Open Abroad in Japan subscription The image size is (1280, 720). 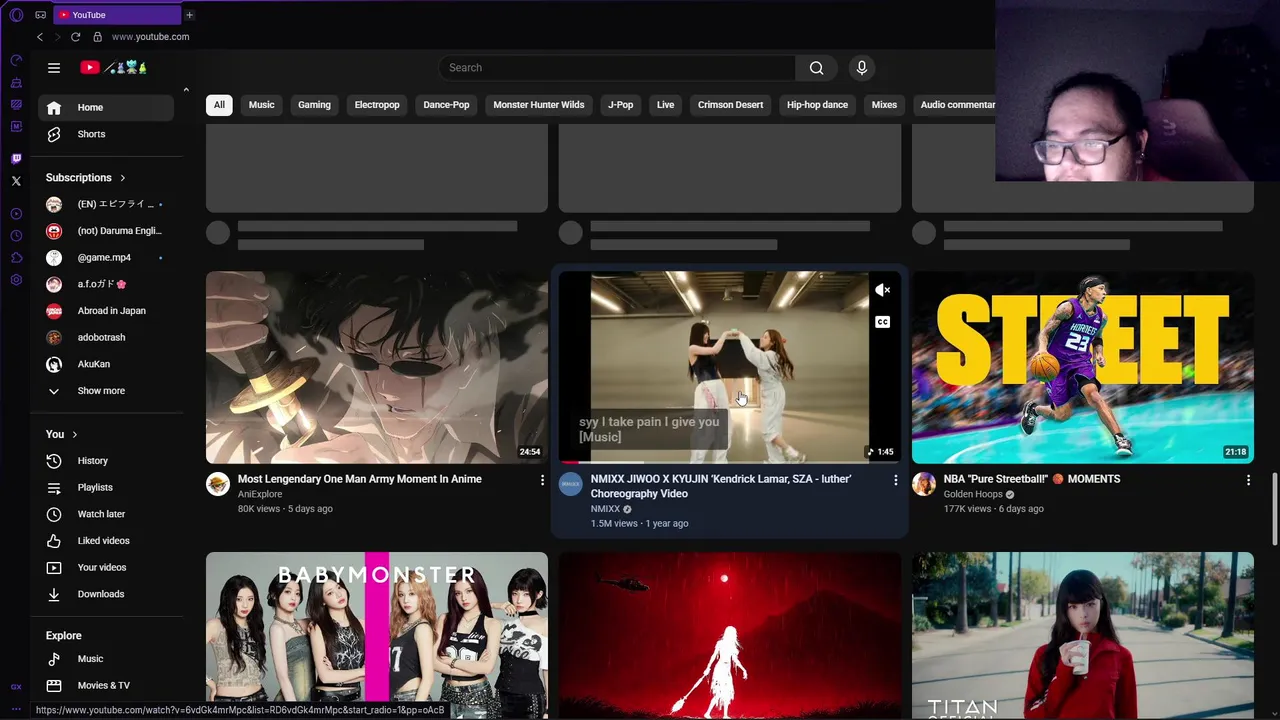tap(106, 311)
